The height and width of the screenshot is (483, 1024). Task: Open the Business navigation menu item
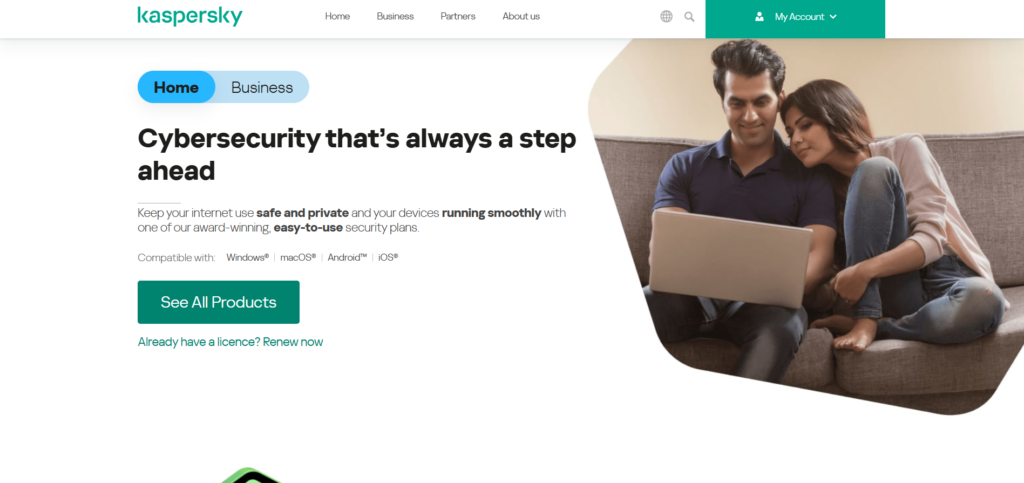(x=395, y=16)
